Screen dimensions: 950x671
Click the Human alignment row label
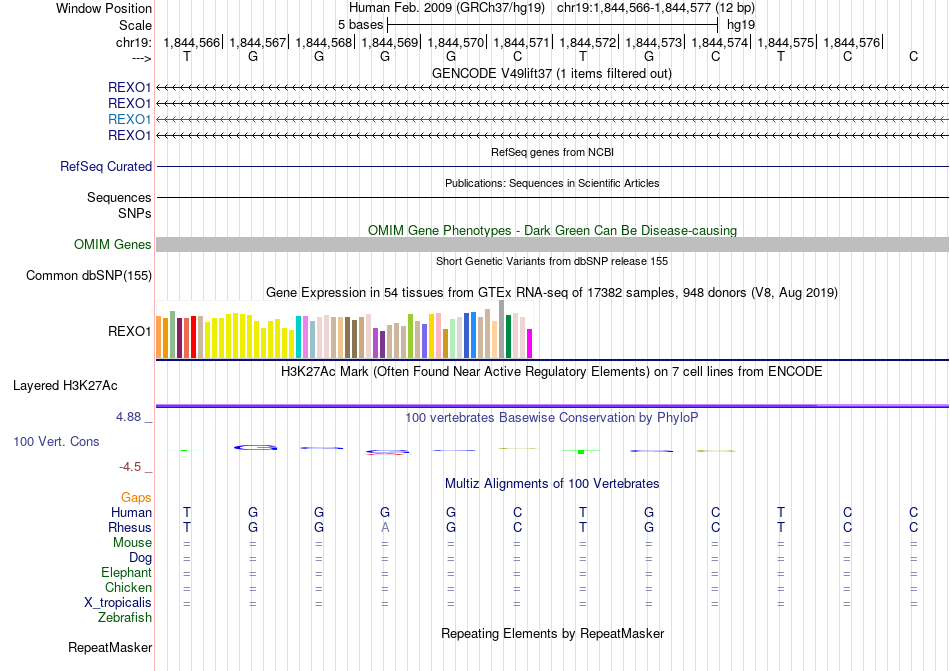click(131, 512)
